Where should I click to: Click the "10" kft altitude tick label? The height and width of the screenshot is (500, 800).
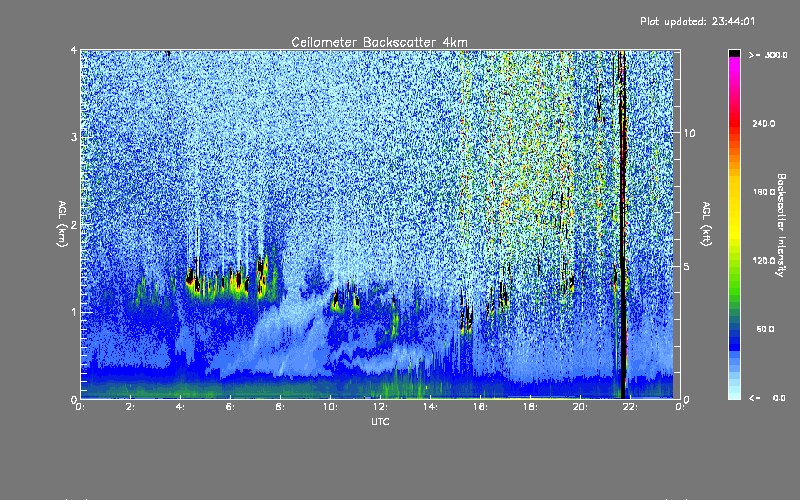pyautogui.click(x=689, y=133)
